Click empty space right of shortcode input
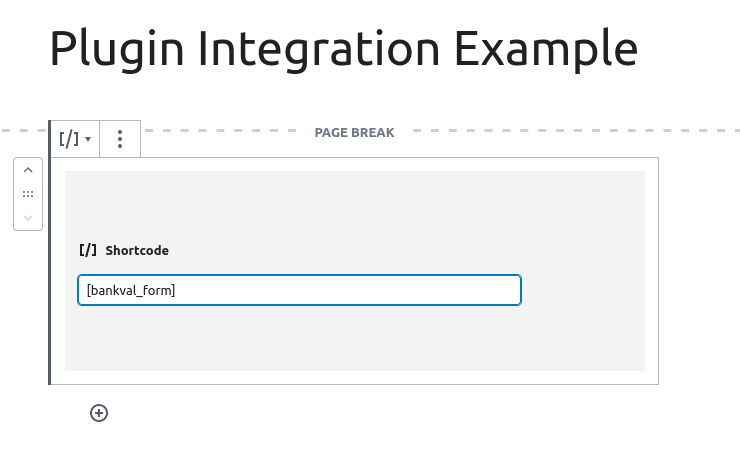Image resolution: width=740 pixels, height=456 pixels. [583, 290]
